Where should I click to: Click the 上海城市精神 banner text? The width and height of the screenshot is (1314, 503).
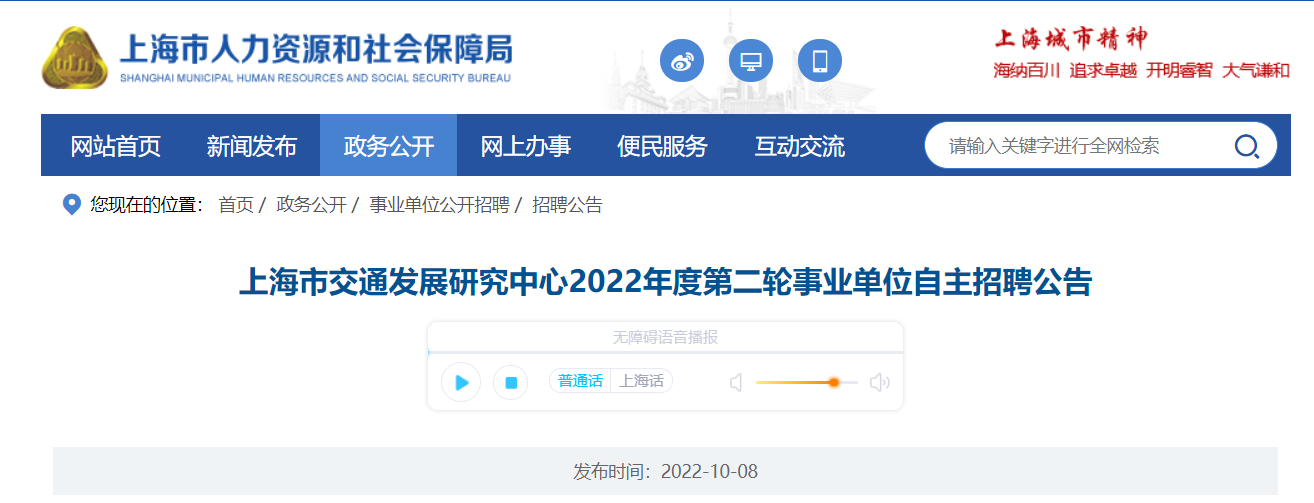(1070, 39)
